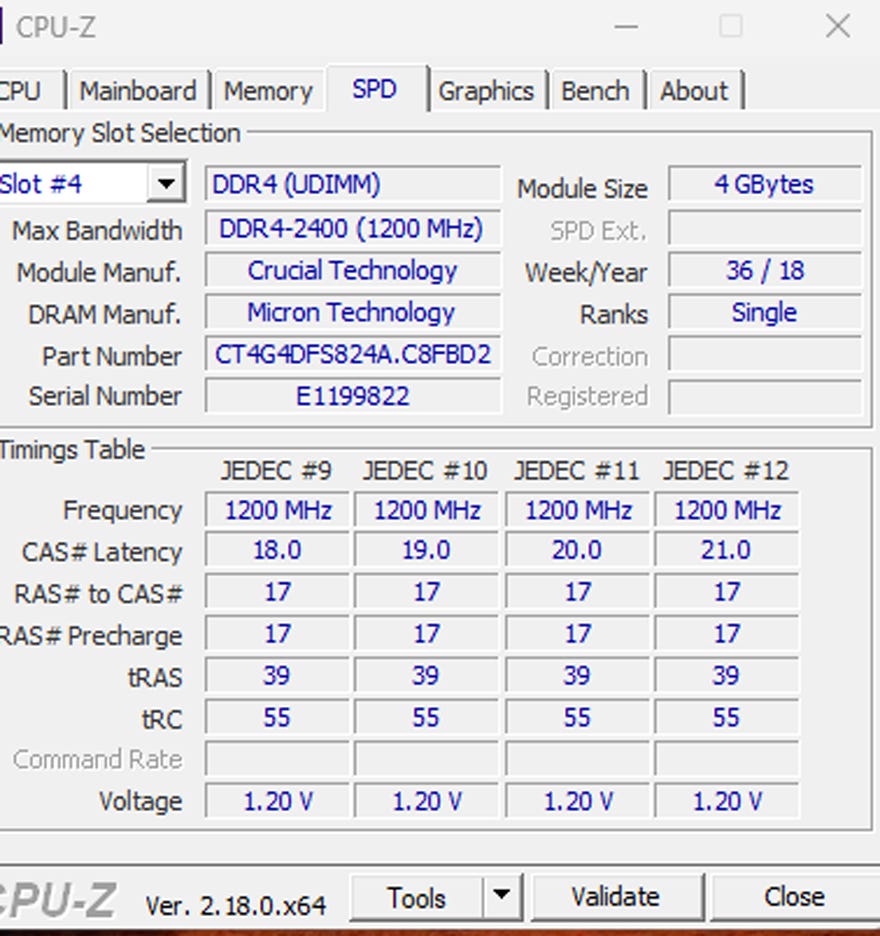This screenshot has width=880, height=936.
Task: Click the Single ranks value
Action: click(765, 312)
